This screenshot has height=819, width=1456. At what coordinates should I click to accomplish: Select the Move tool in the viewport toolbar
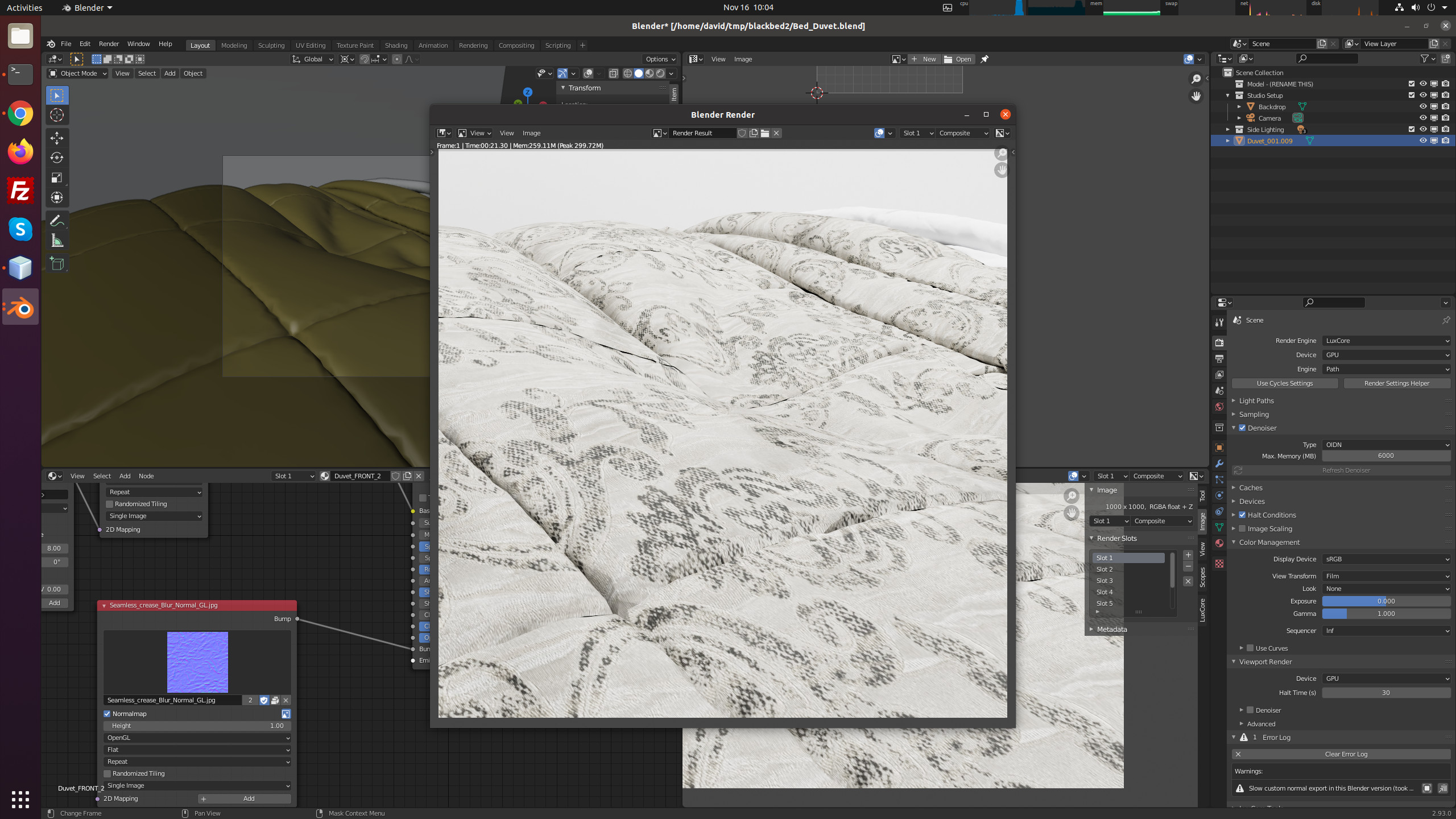(57, 138)
